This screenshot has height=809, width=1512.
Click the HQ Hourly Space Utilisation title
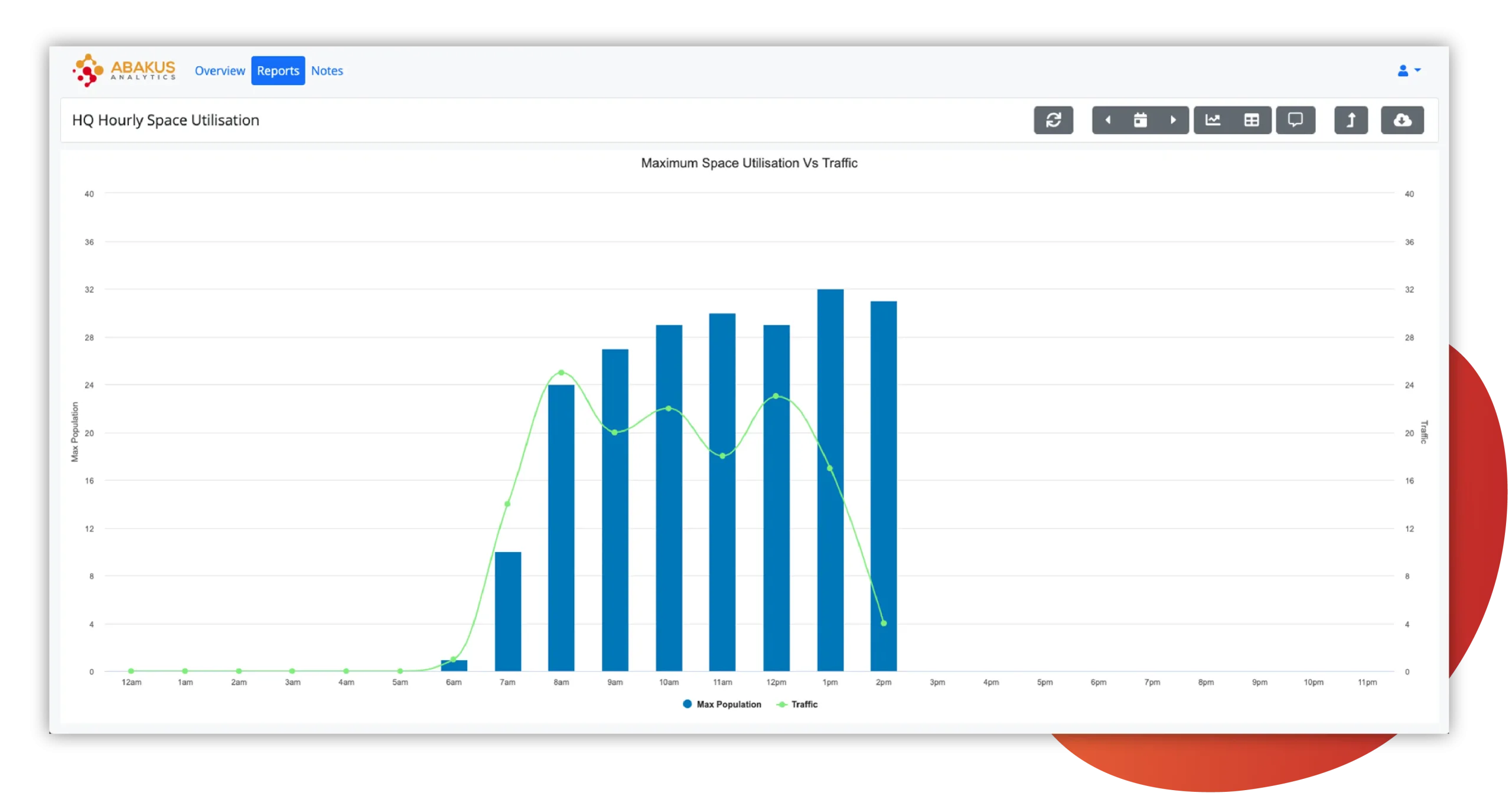(x=166, y=120)
